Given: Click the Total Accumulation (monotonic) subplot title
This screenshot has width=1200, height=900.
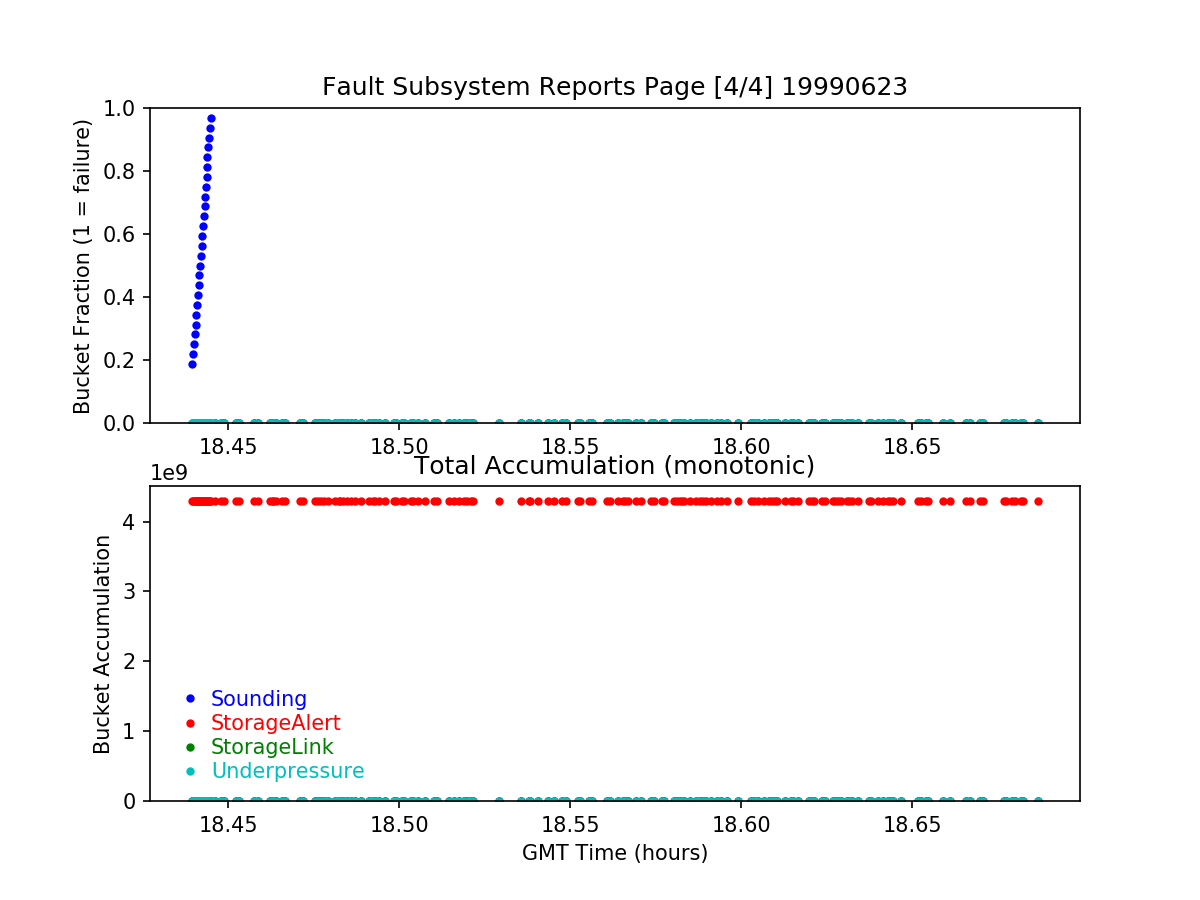Looking at the screenshot, I should click(x=614, y=466).
